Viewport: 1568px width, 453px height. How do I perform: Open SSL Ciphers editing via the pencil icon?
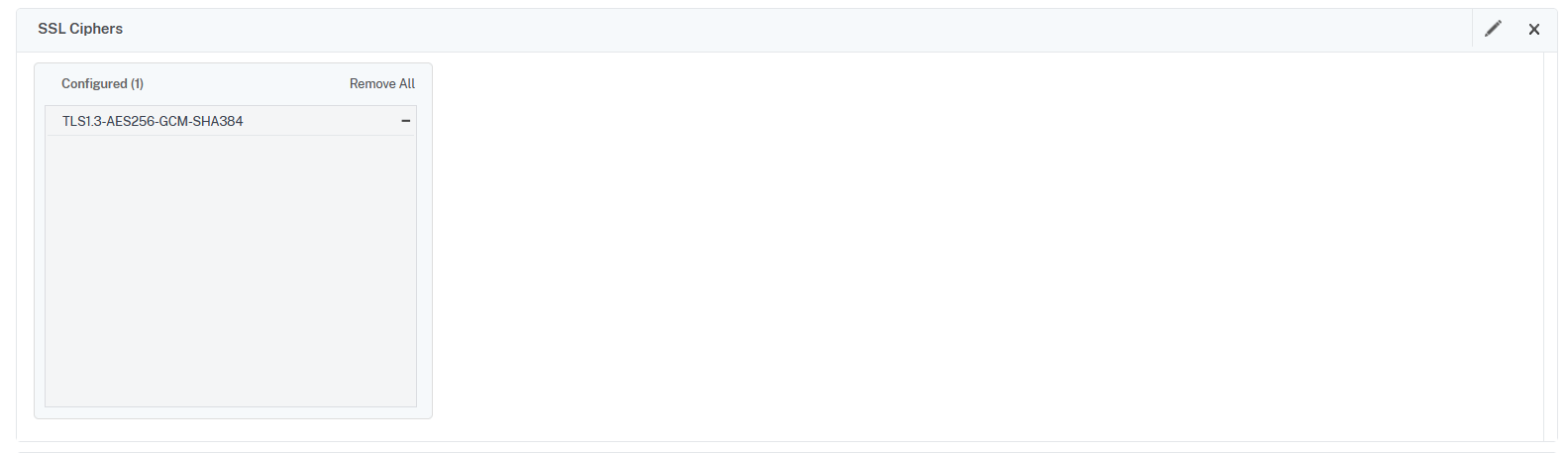pos(1493,29)
